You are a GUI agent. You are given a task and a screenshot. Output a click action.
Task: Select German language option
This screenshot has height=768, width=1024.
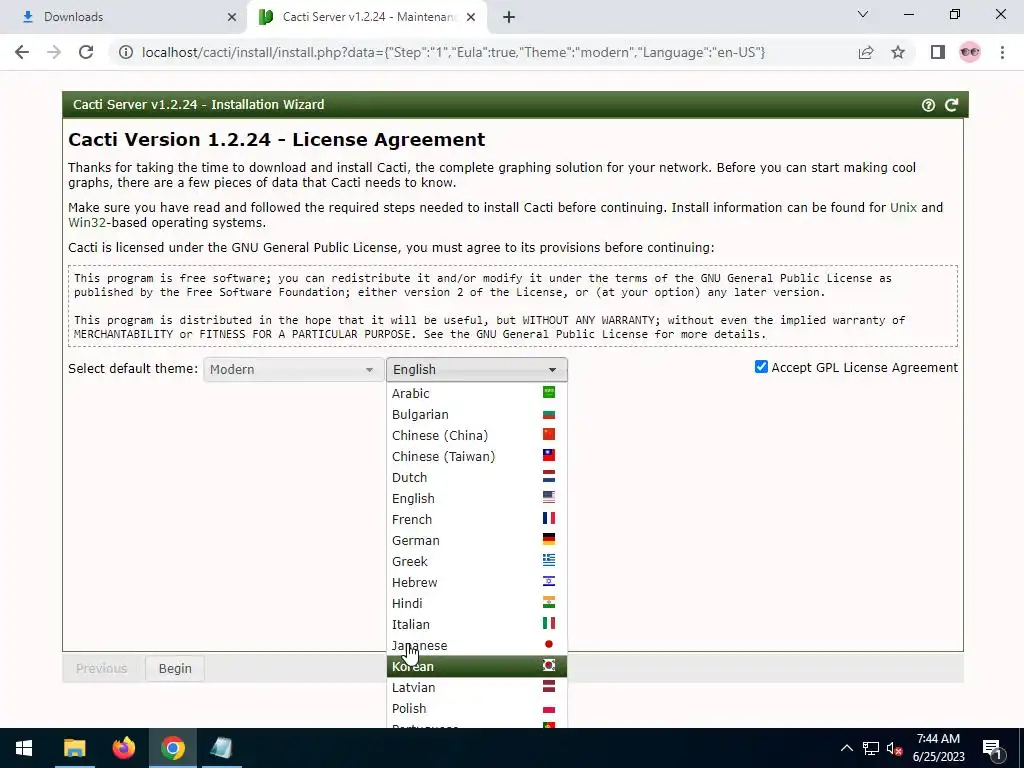pos(477,540)
